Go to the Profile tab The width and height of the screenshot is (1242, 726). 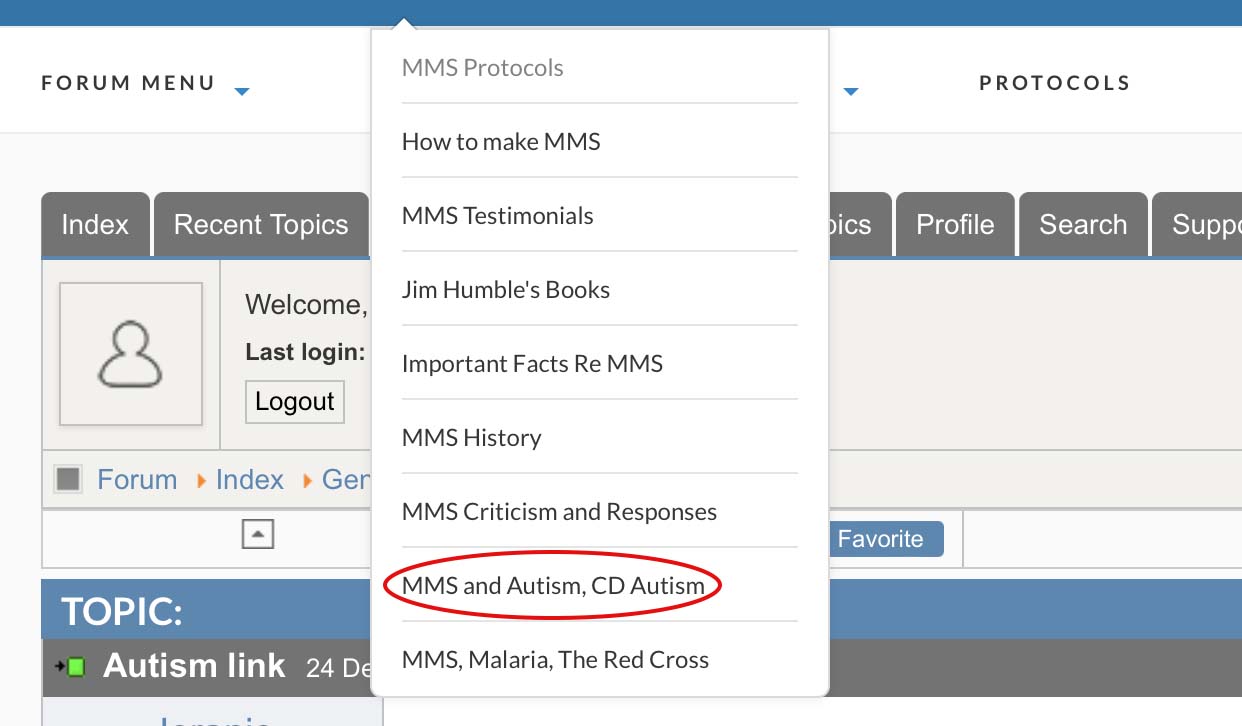(955, 225)
